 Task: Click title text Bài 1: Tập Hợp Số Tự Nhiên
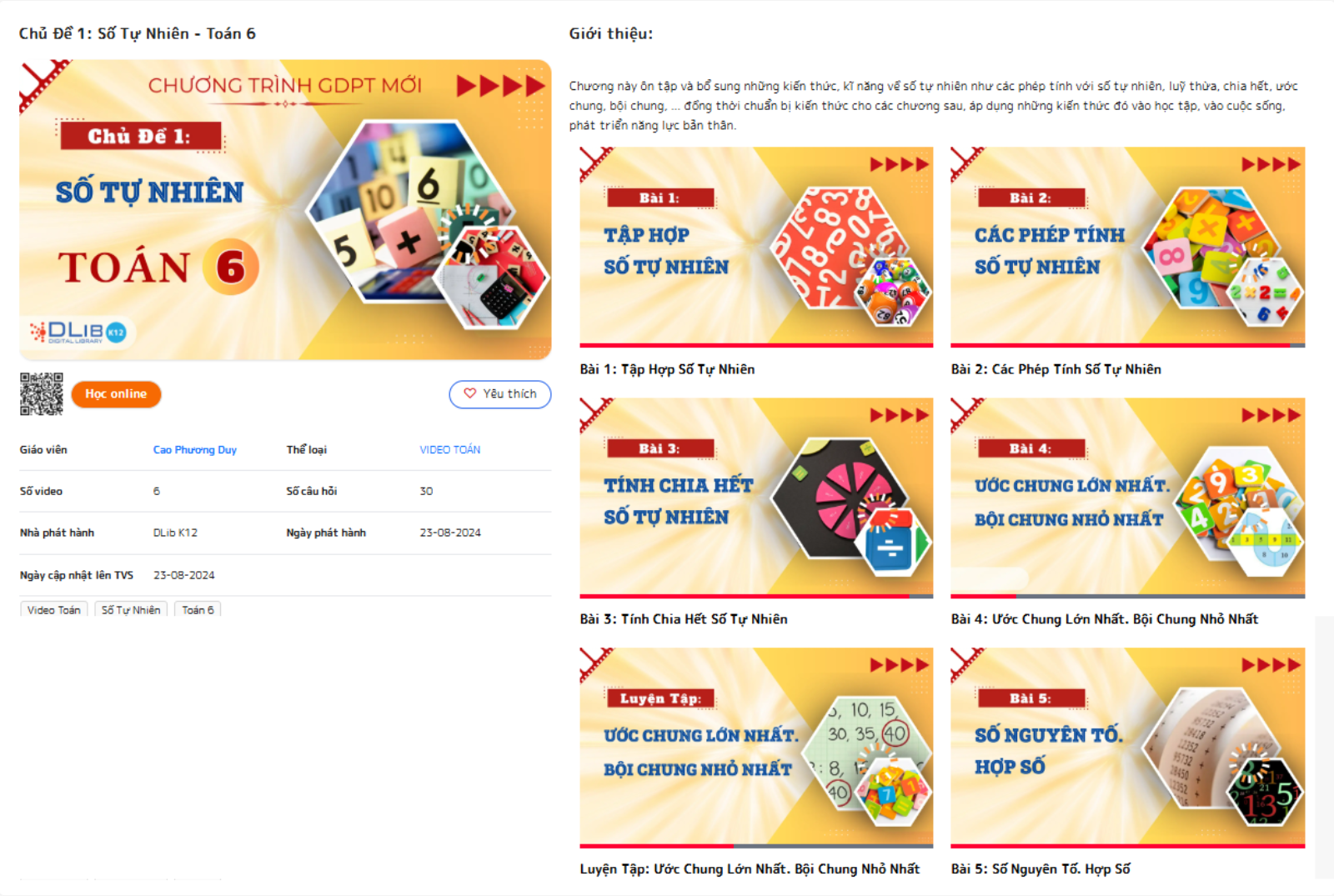(667, 369)
